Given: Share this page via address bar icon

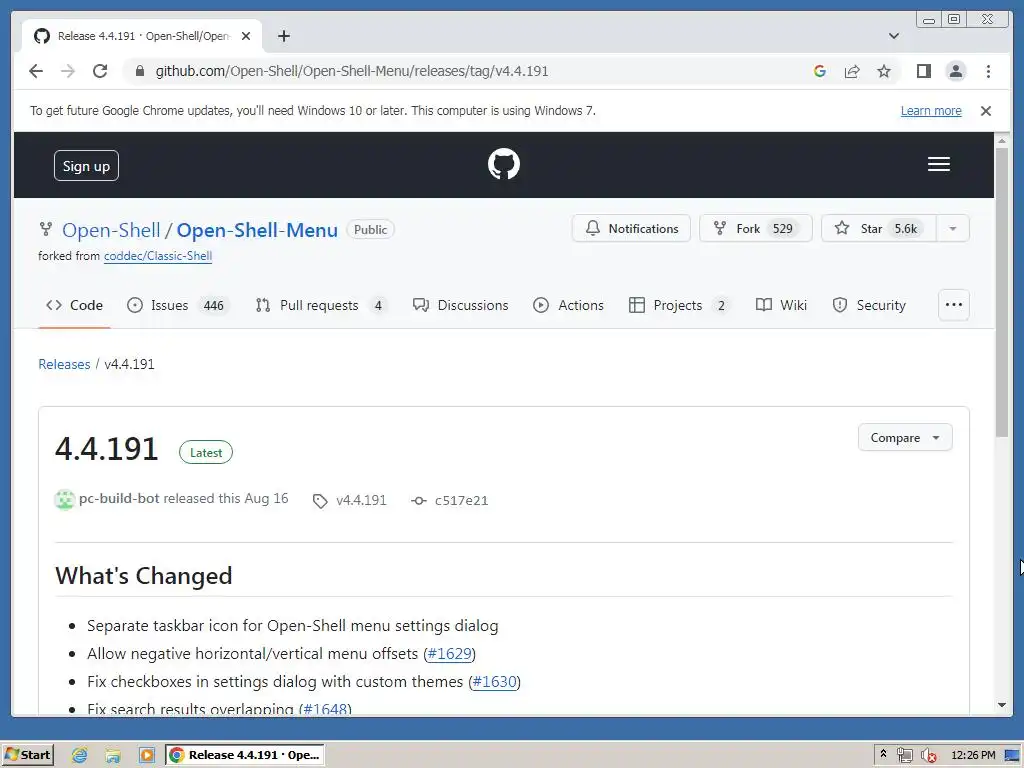Looking at the screenshot, I should pos(852,71).
